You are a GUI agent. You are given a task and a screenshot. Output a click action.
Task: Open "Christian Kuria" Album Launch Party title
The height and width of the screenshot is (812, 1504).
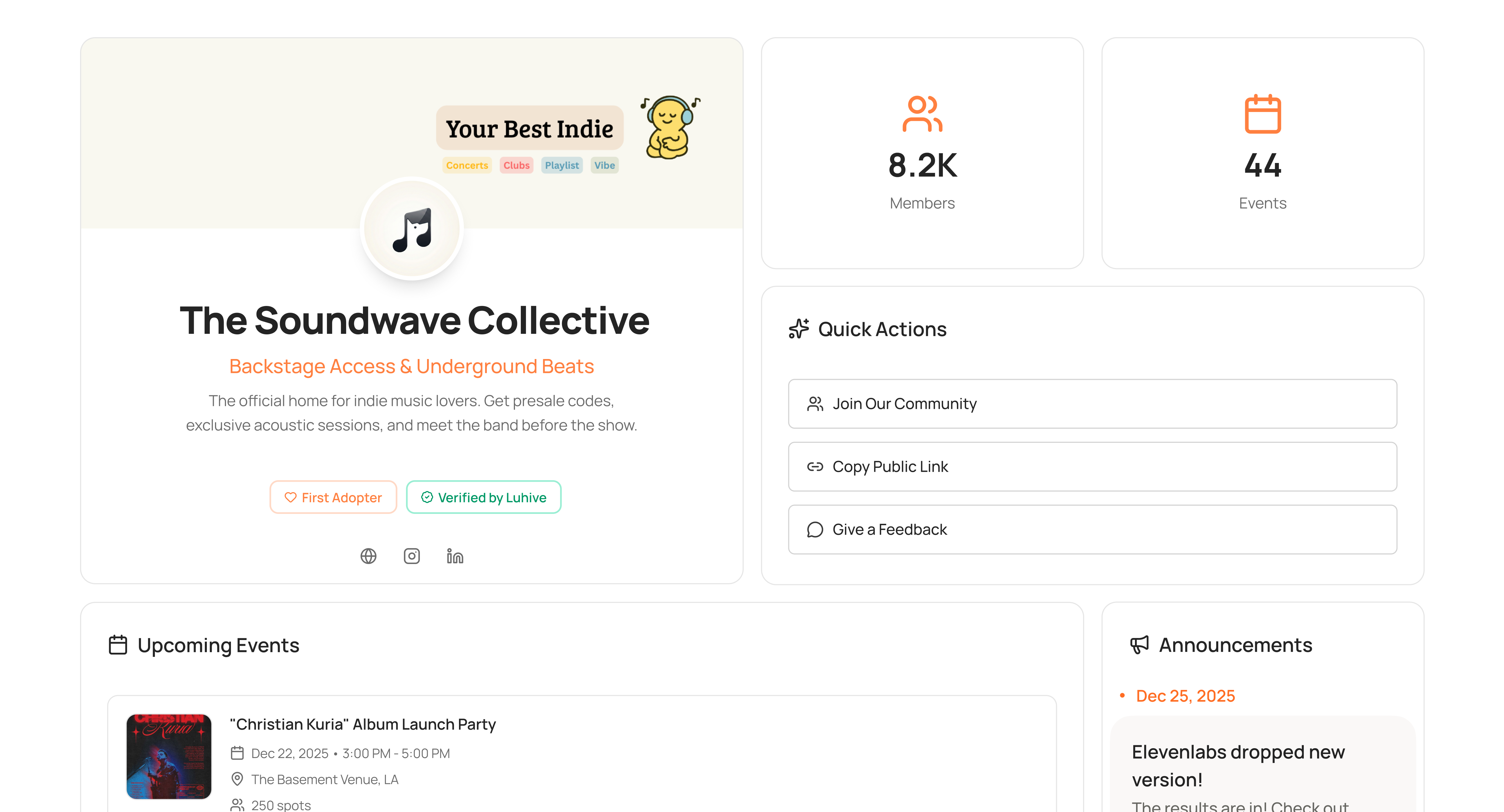[363, 724]
